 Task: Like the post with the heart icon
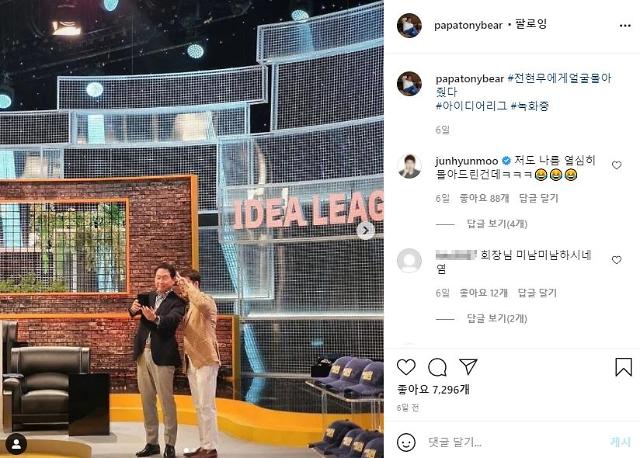click(406, 367)
